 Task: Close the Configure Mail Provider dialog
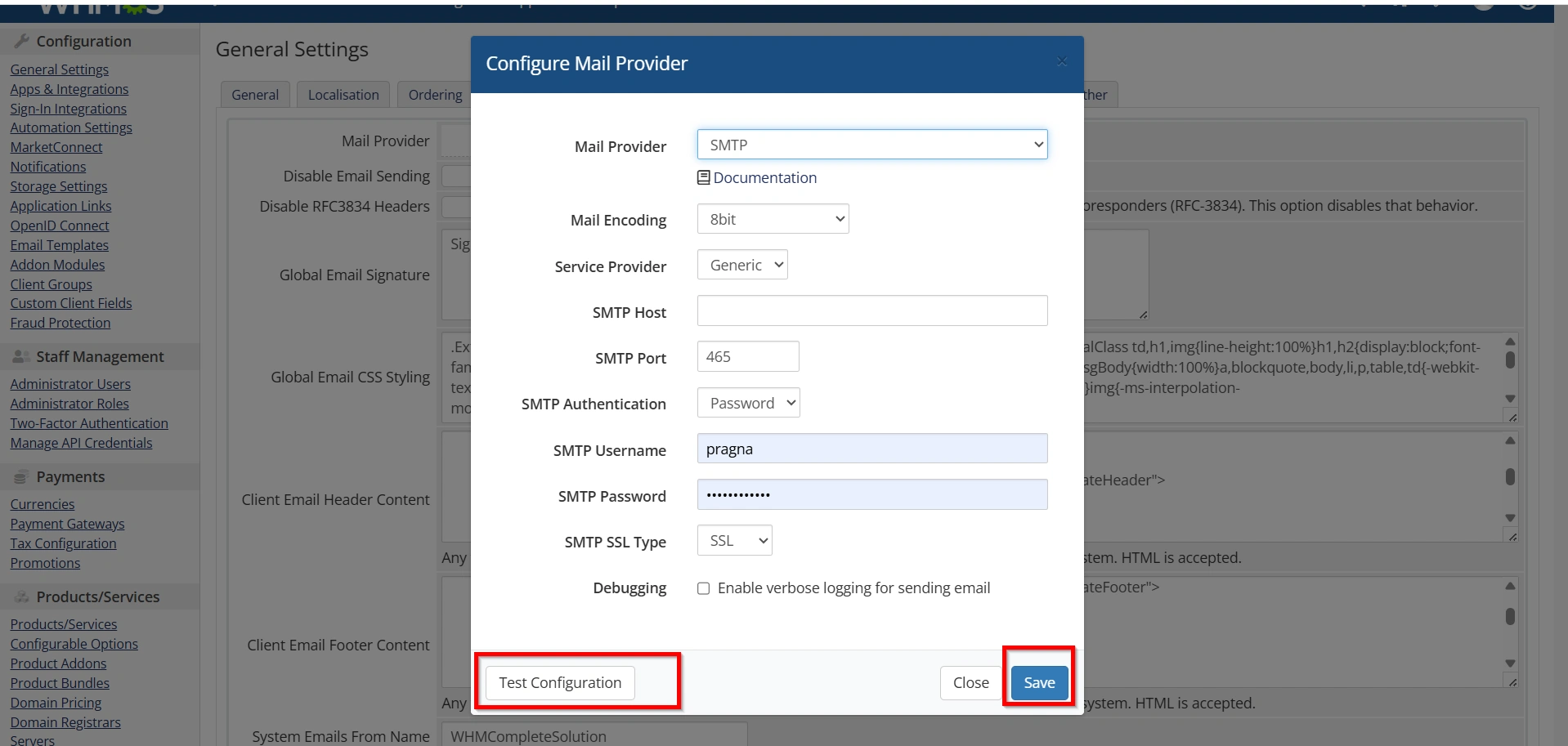tap(1061, 61)
